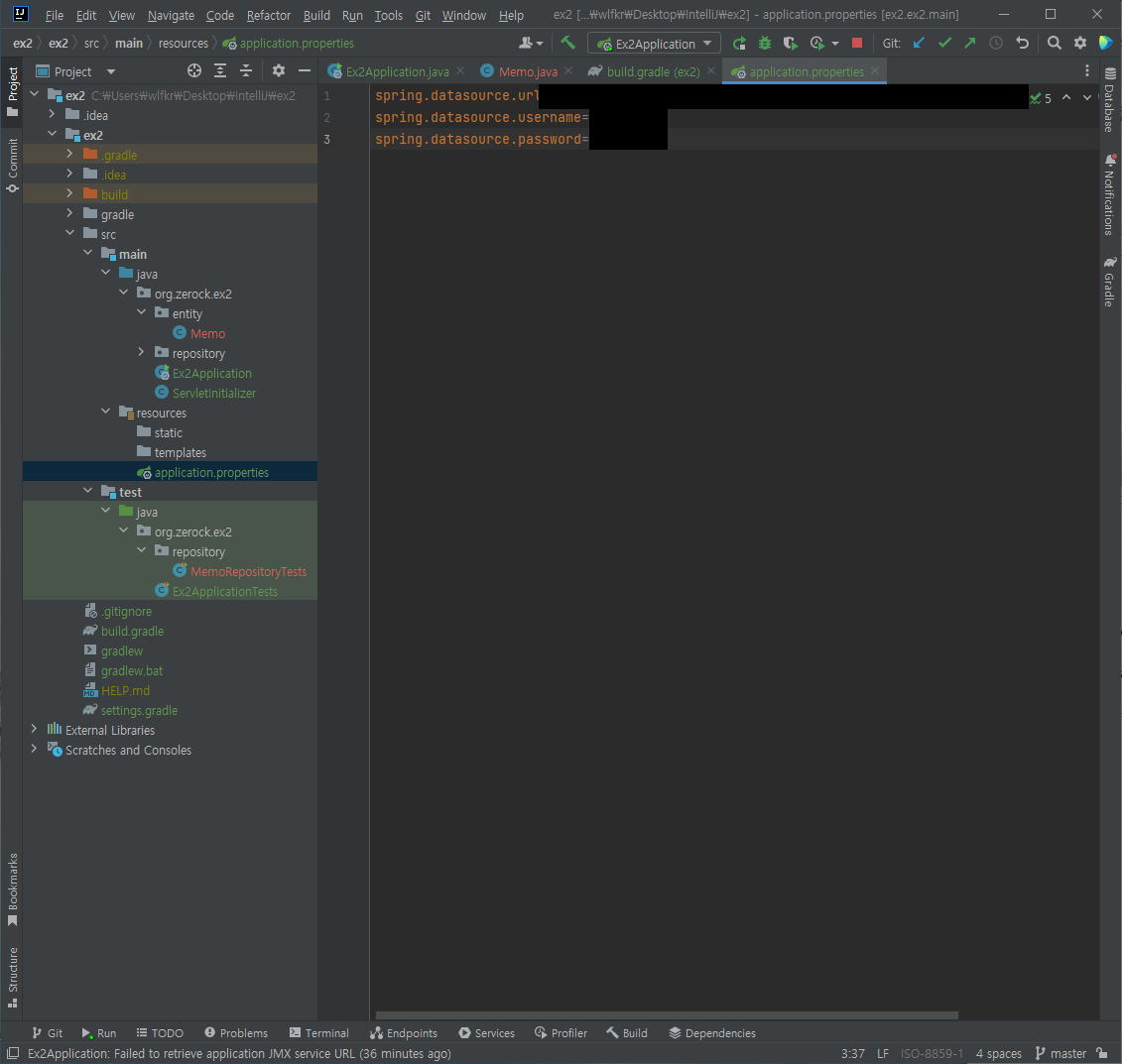Toggle tool window bars icon in the status bar
This screenshot has width=1122, height=1064.
13,1053
